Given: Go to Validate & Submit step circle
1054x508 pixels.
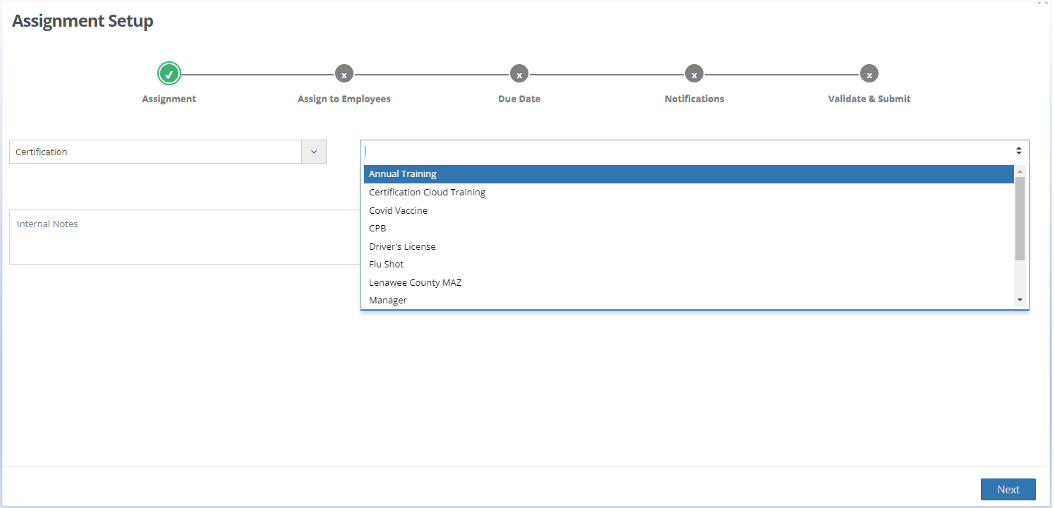Looking at the screenshot, I should point(869,74).
